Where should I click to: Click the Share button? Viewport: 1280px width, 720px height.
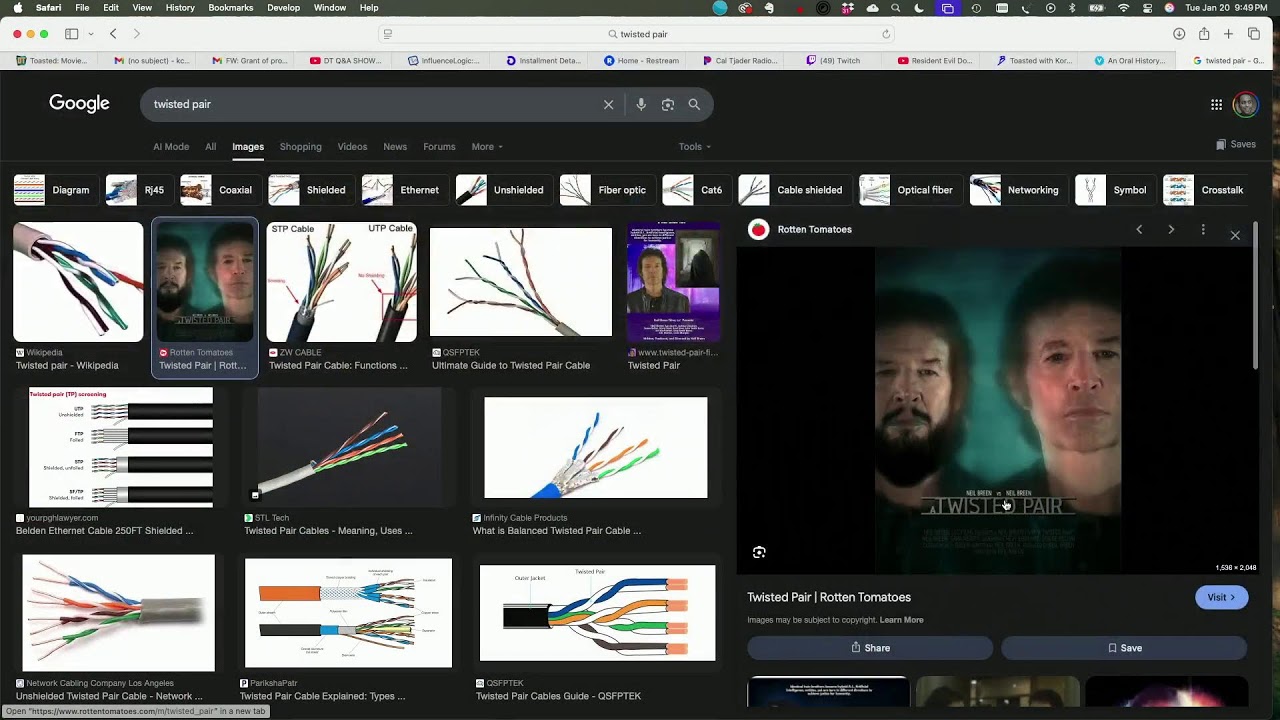coord(870,648)
